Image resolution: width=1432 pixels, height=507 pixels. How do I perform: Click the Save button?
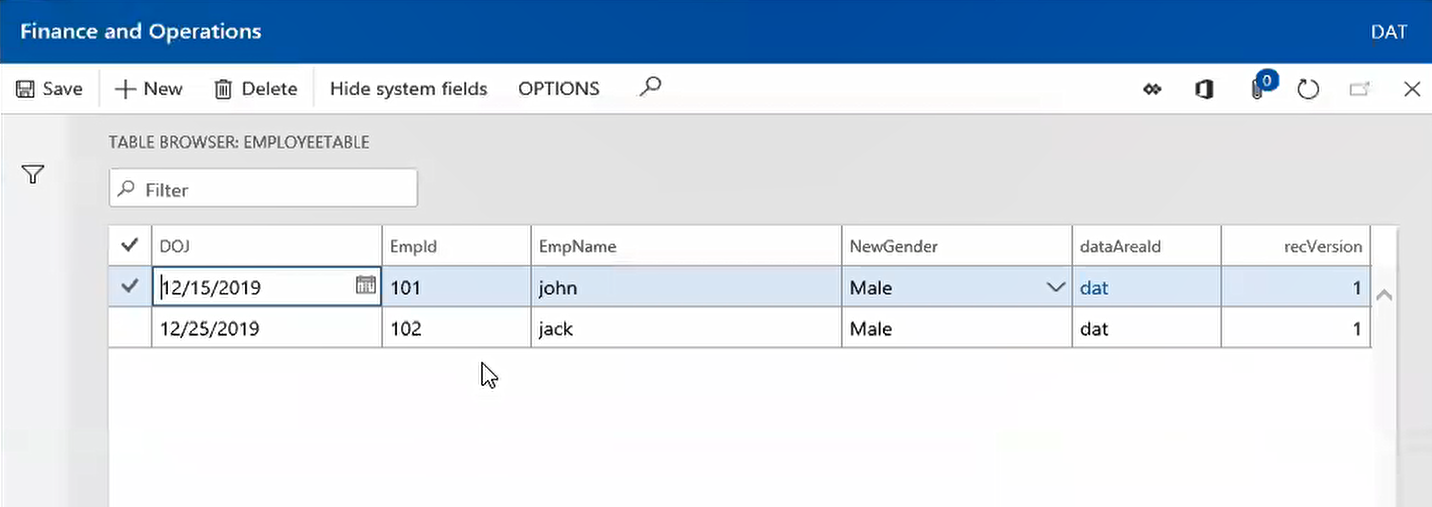click(x=49, y=89)
